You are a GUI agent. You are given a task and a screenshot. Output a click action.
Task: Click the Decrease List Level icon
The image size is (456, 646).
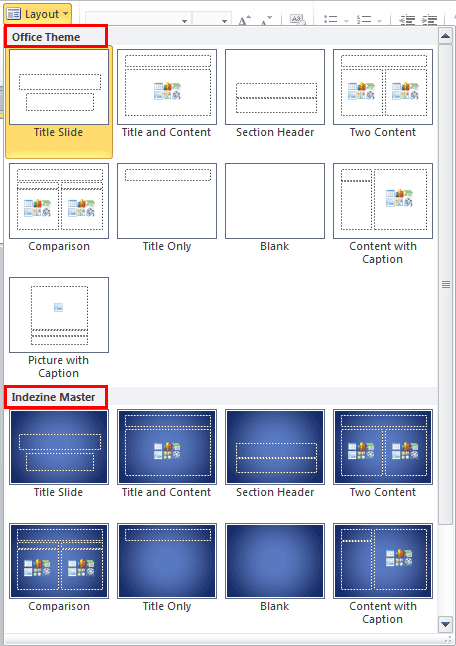coord(407,20)
